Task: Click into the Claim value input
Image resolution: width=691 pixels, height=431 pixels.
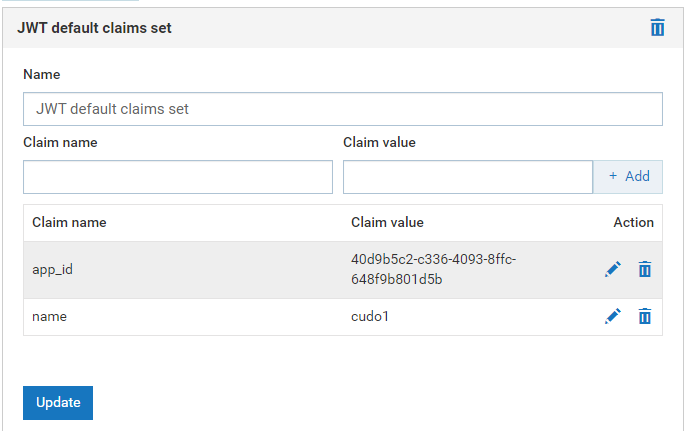Action: (x=467, y=177)
